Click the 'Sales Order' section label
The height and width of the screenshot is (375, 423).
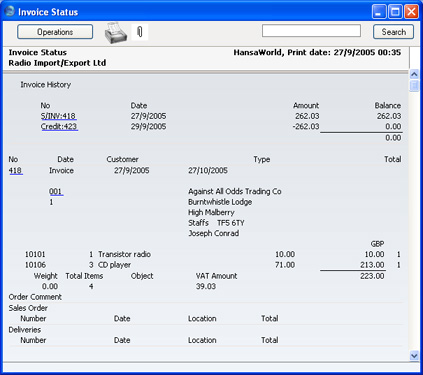28,308
